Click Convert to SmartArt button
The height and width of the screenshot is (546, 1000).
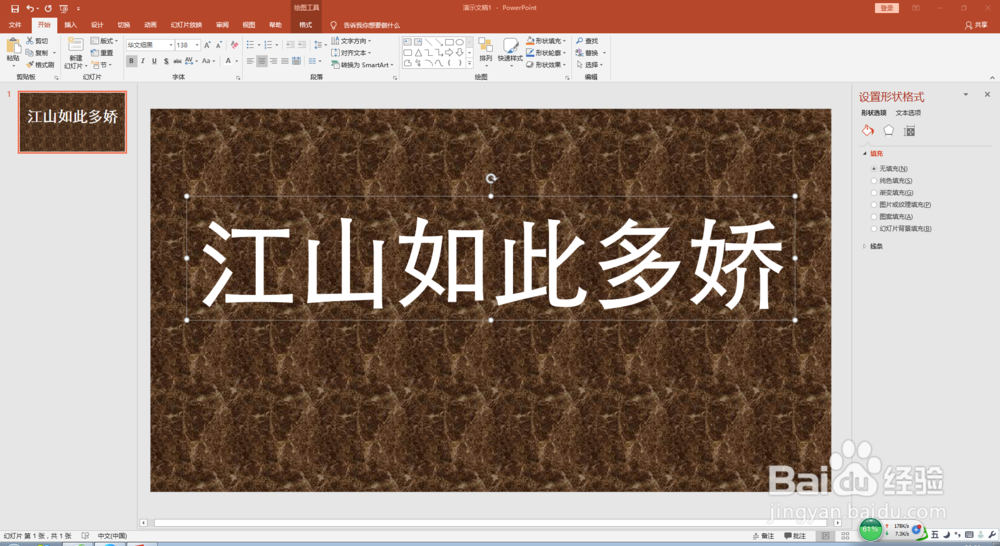point(362,64)
